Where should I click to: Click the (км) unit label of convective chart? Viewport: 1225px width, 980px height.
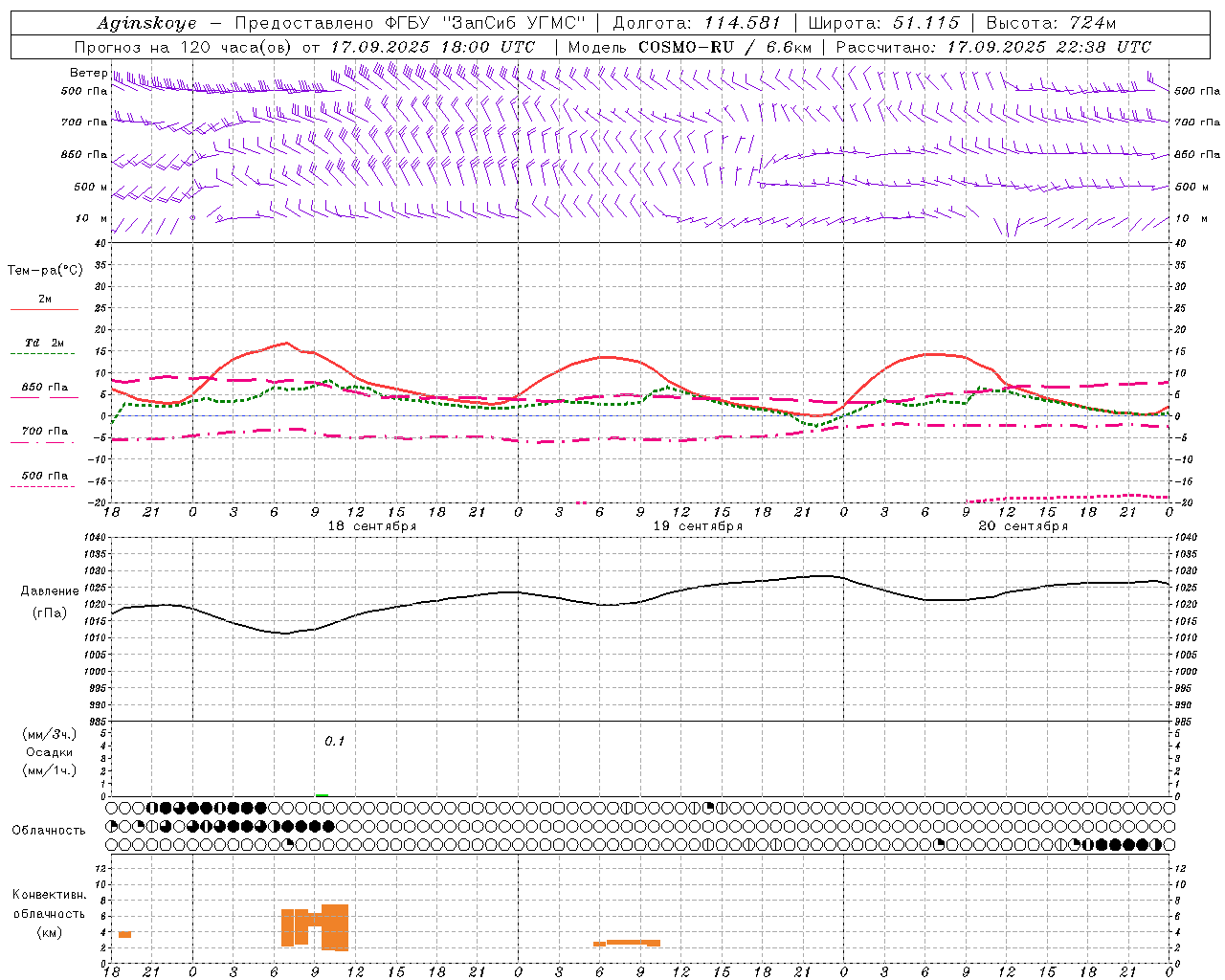(x=49, y=932)
